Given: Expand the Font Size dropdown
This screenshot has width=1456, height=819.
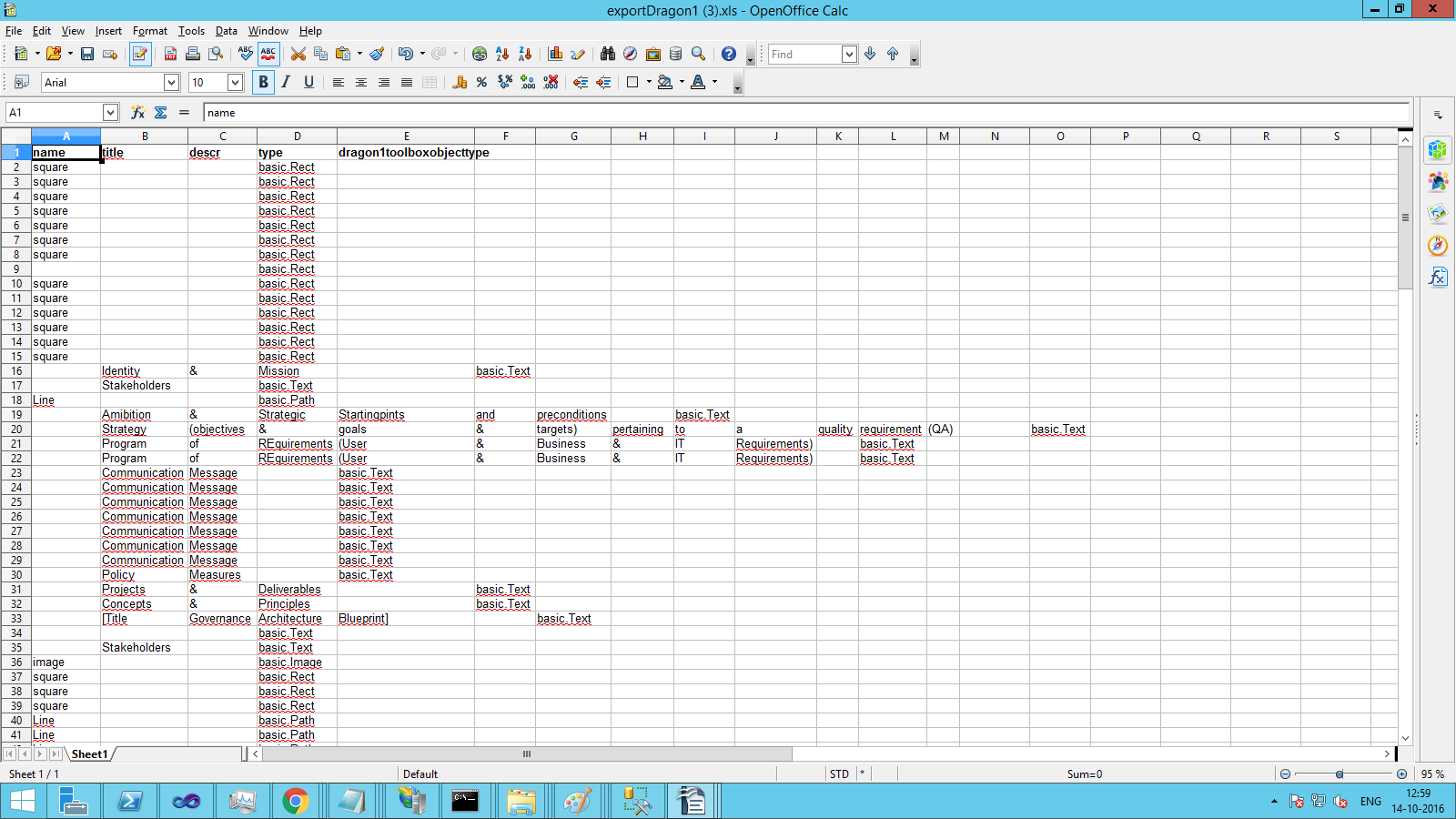Looking at the screenshot, I should (x=235, y=83).
